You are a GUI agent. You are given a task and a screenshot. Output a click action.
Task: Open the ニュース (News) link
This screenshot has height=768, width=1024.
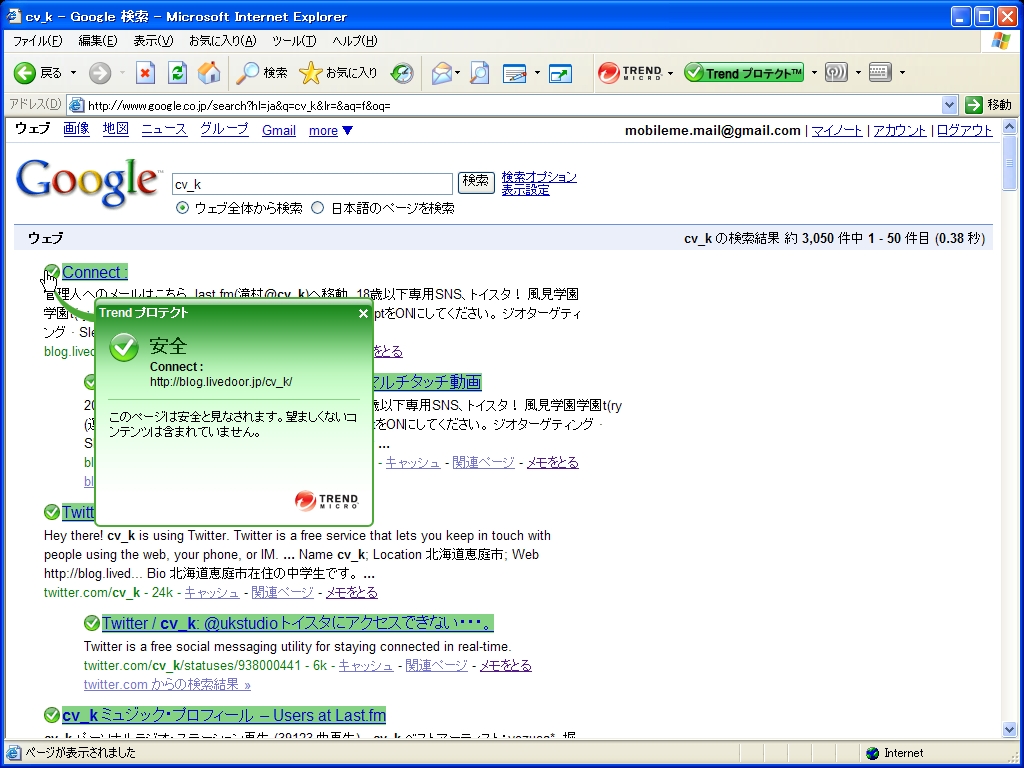coord(164,129)
